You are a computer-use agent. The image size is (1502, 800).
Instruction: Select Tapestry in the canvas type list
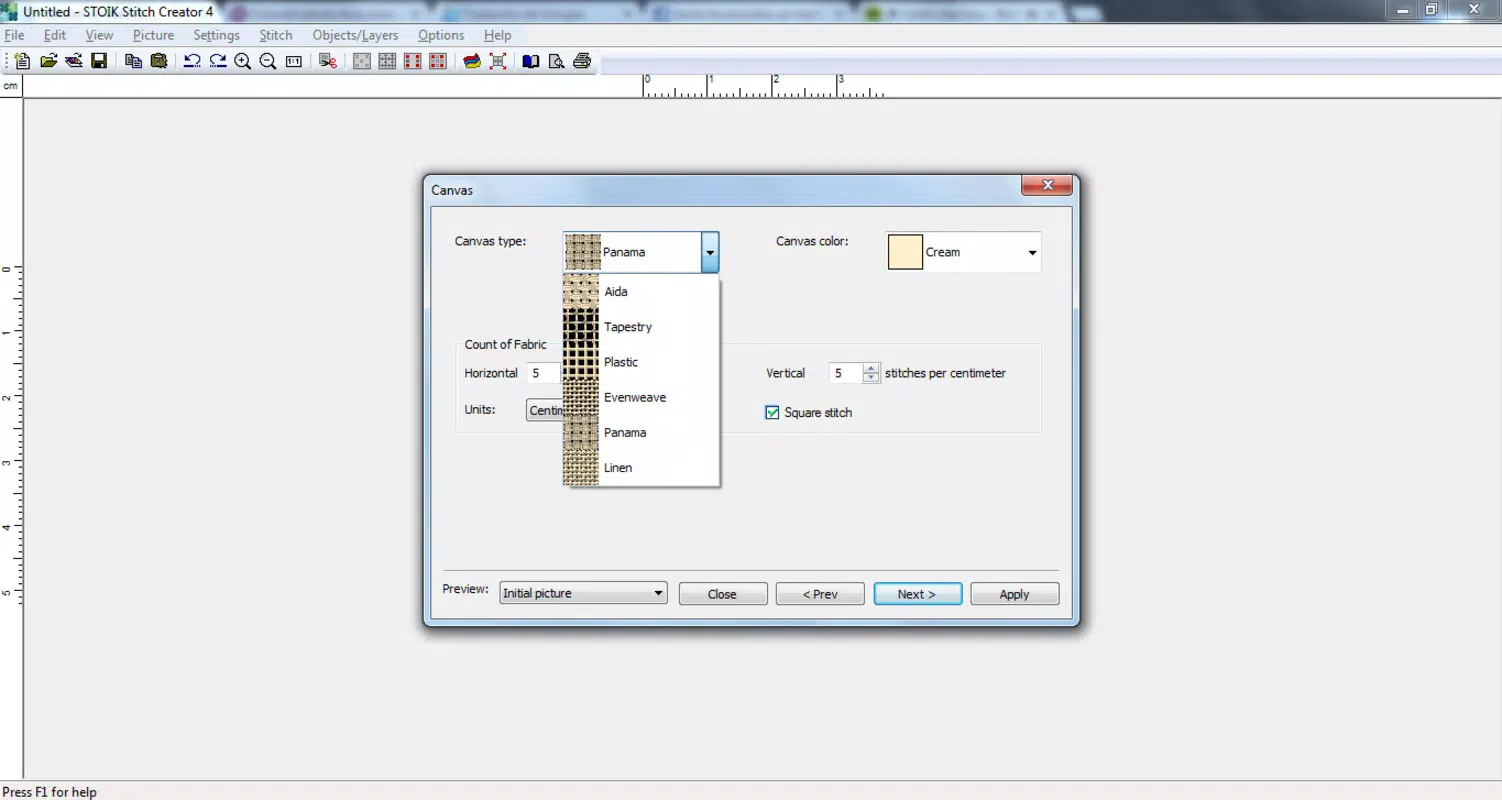pos(641,327)
